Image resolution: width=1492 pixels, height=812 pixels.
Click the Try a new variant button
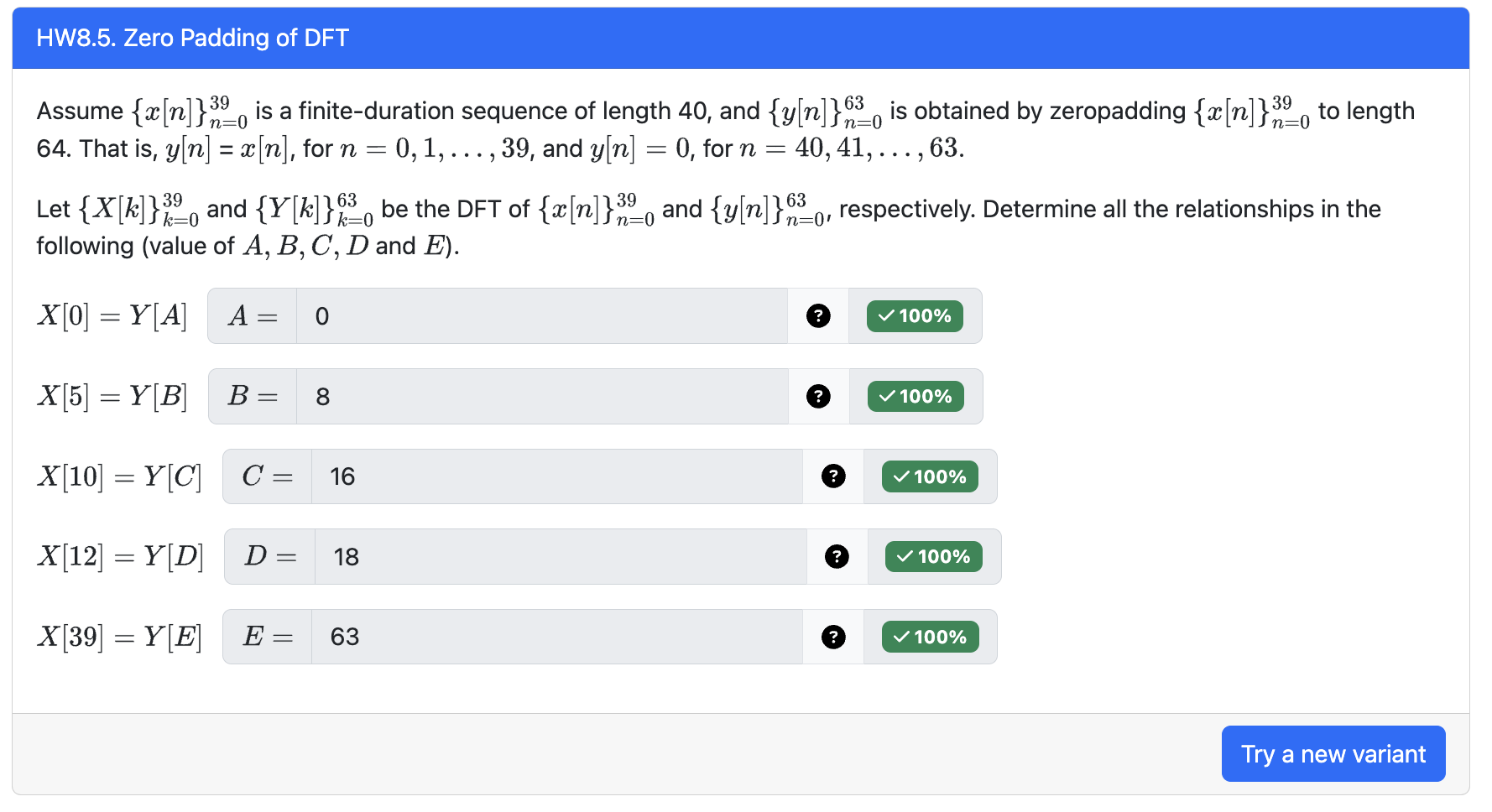[1333, 754]
